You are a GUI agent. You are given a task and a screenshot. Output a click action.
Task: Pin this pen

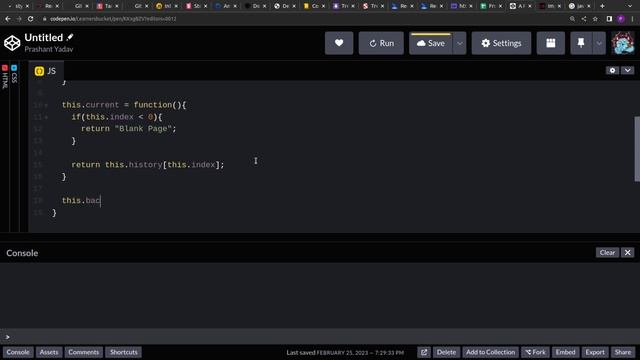[581, 43]
